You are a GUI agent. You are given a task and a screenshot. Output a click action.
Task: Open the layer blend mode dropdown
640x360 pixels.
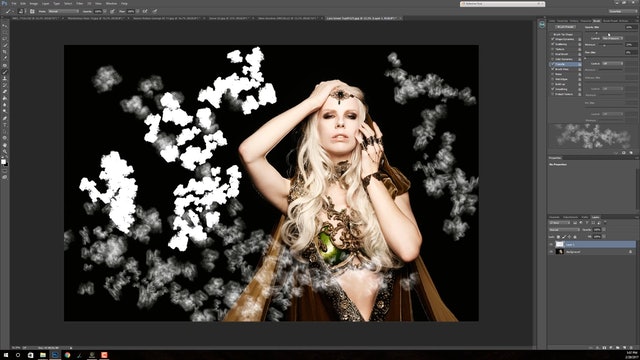coord(564,230)
